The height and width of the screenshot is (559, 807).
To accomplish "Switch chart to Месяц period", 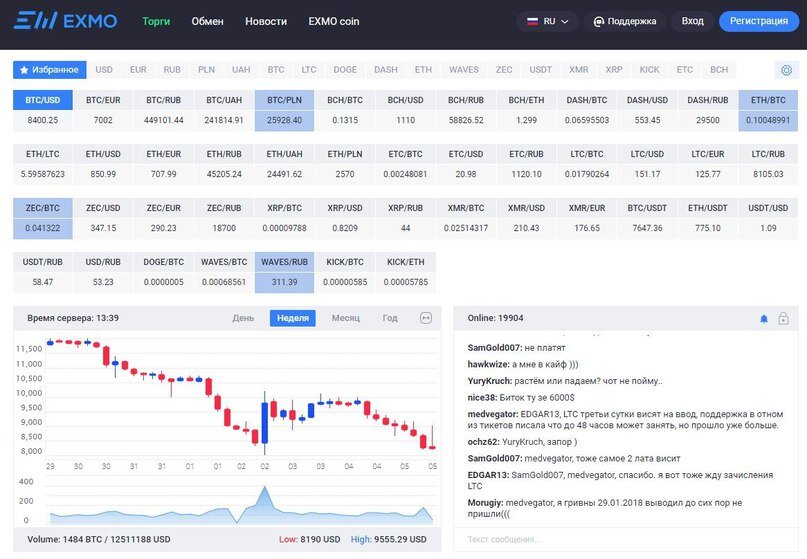I will click(x=345, y=318).
